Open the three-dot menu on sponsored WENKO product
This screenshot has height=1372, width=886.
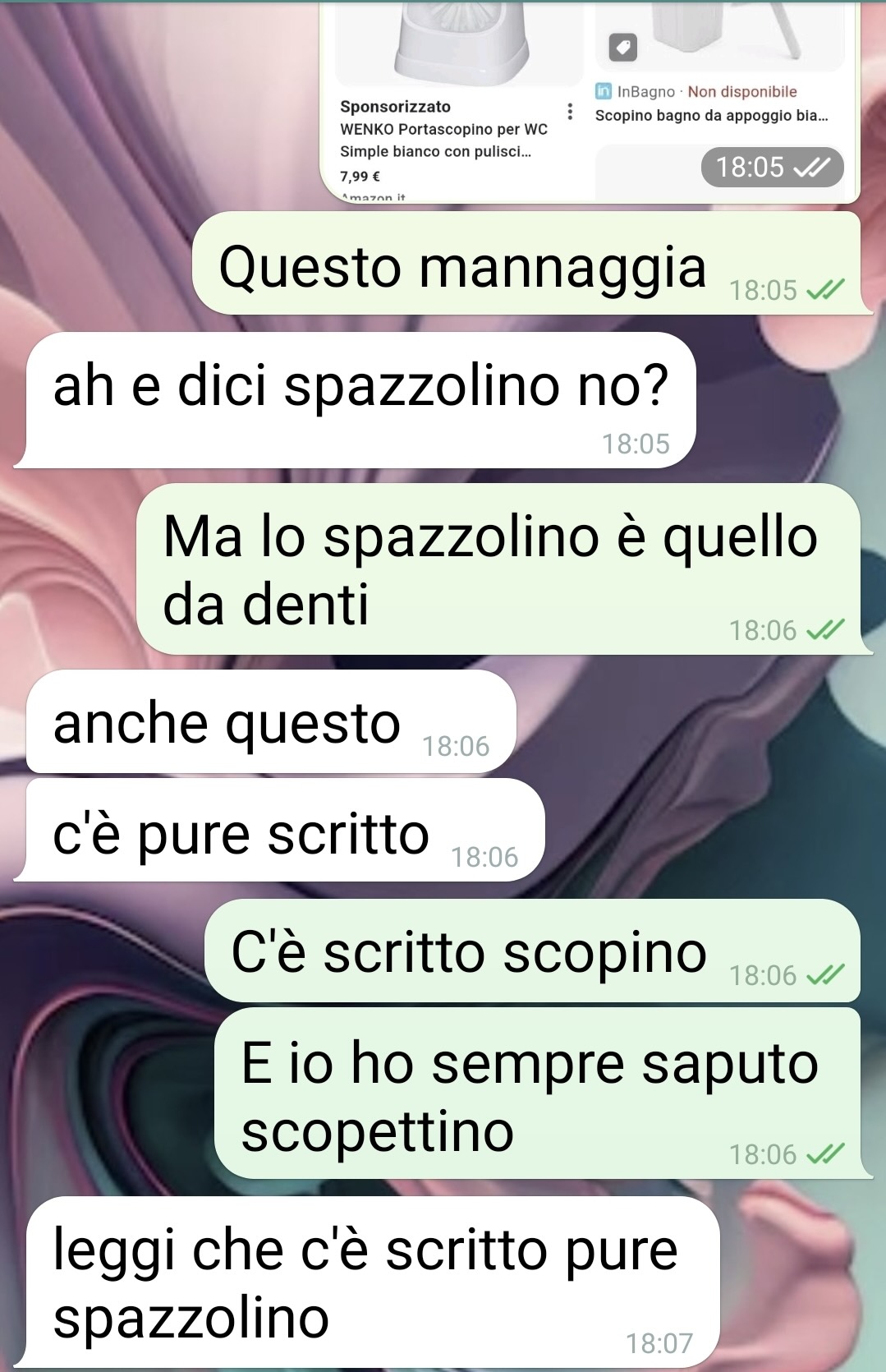coord(570,112)
